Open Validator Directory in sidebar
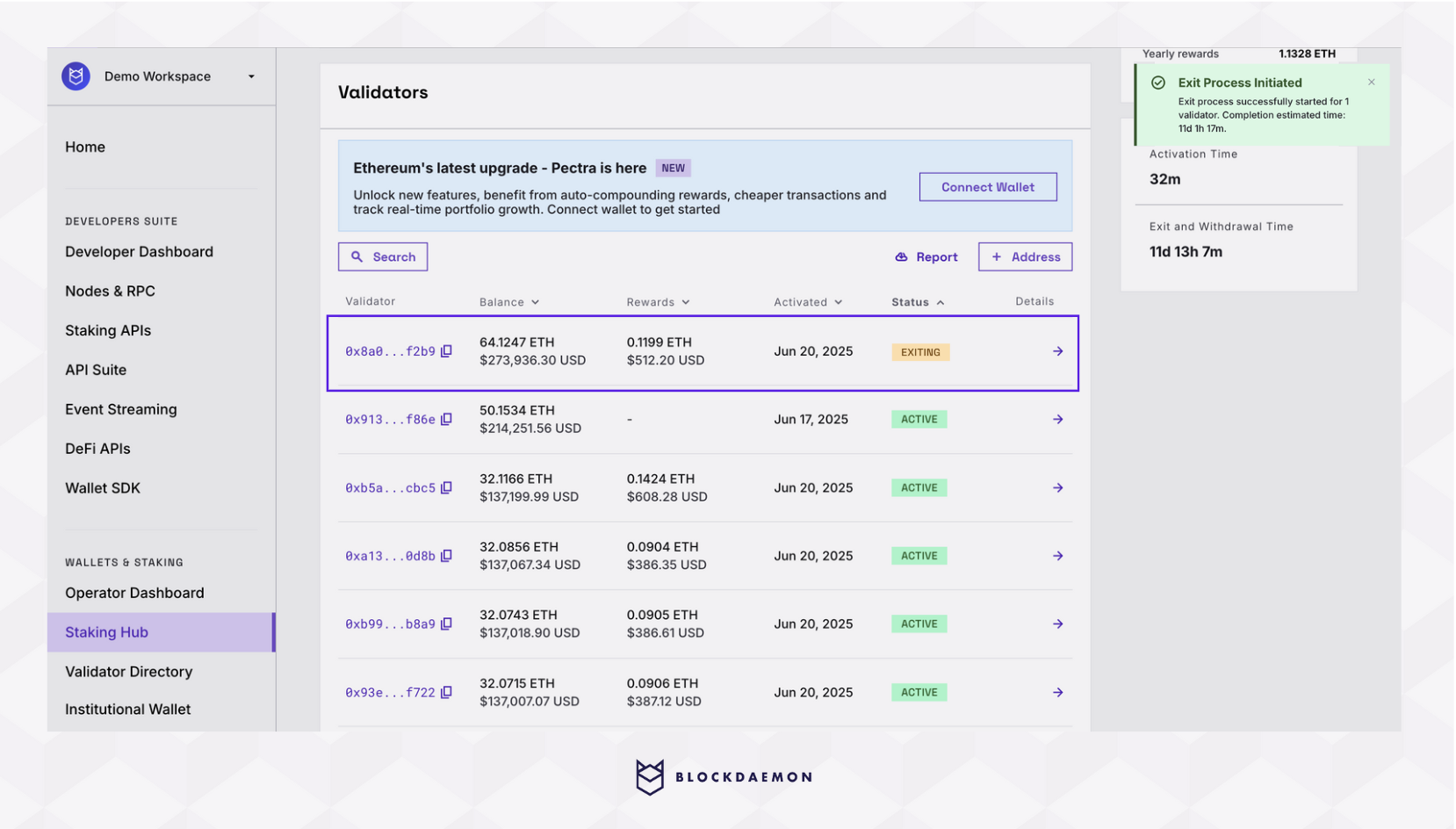 128,672
